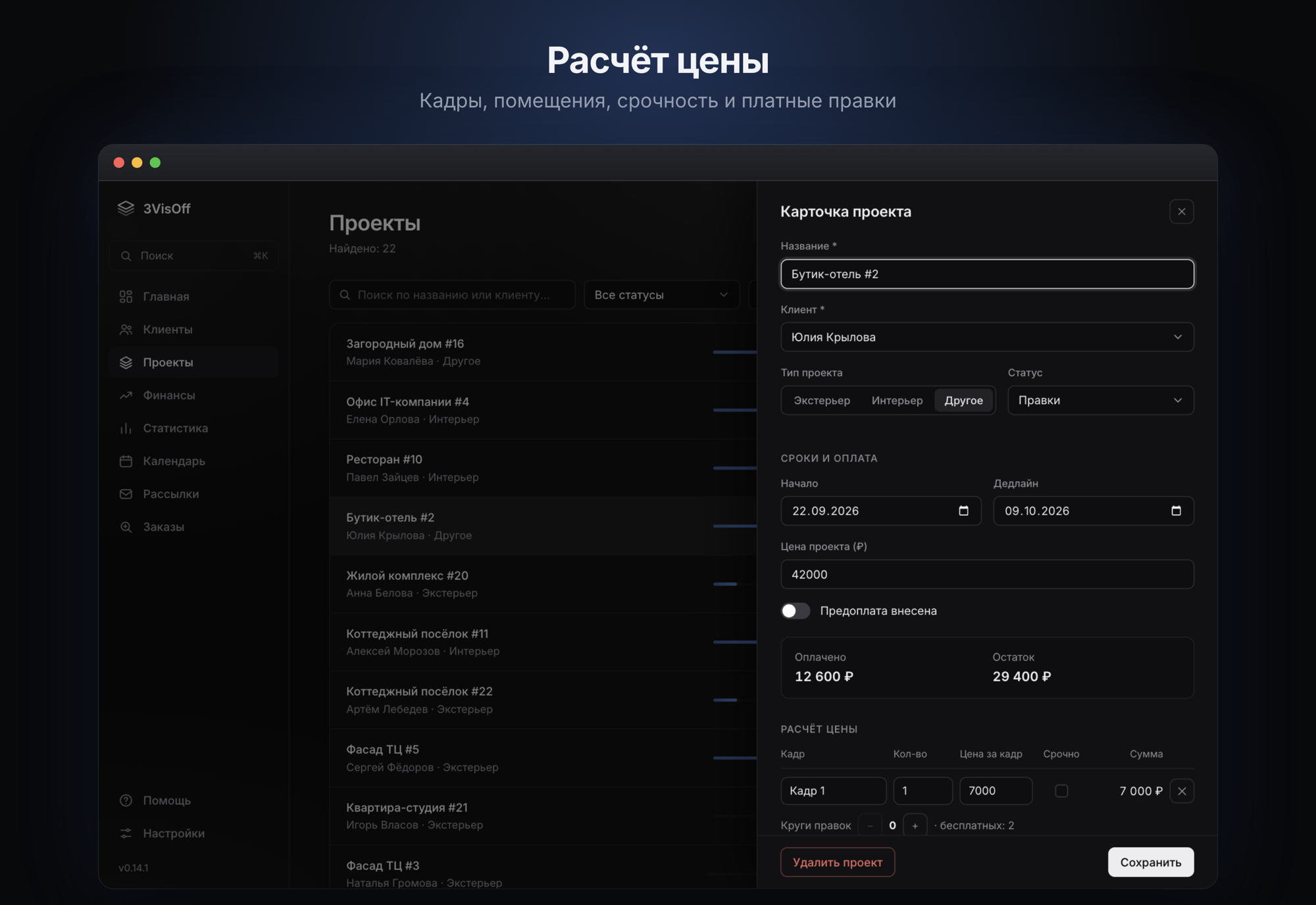Select Другое project type
Viewport: 1316px width, 905px height.
coord(964,400)
